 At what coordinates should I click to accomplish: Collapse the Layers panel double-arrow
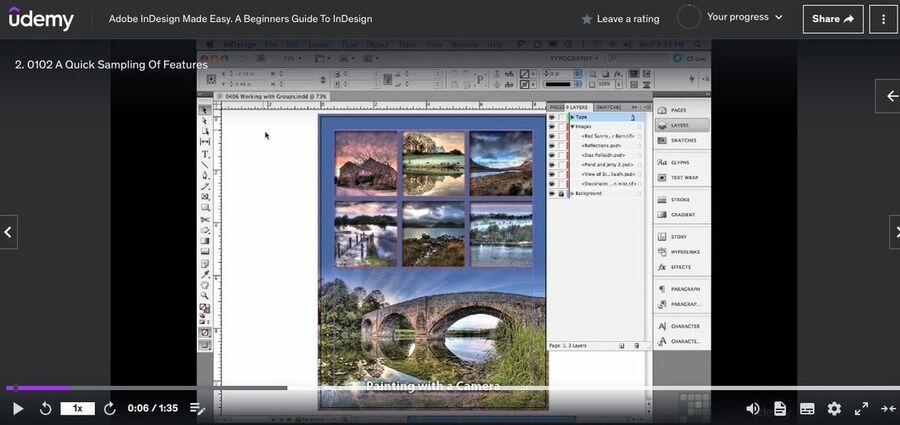[634, 107]
